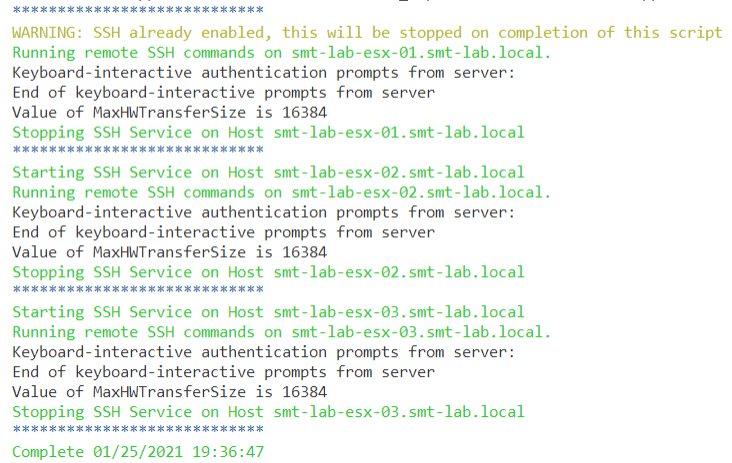Click Starting SSH Service on Host smt-lab-esx-02

268,172
